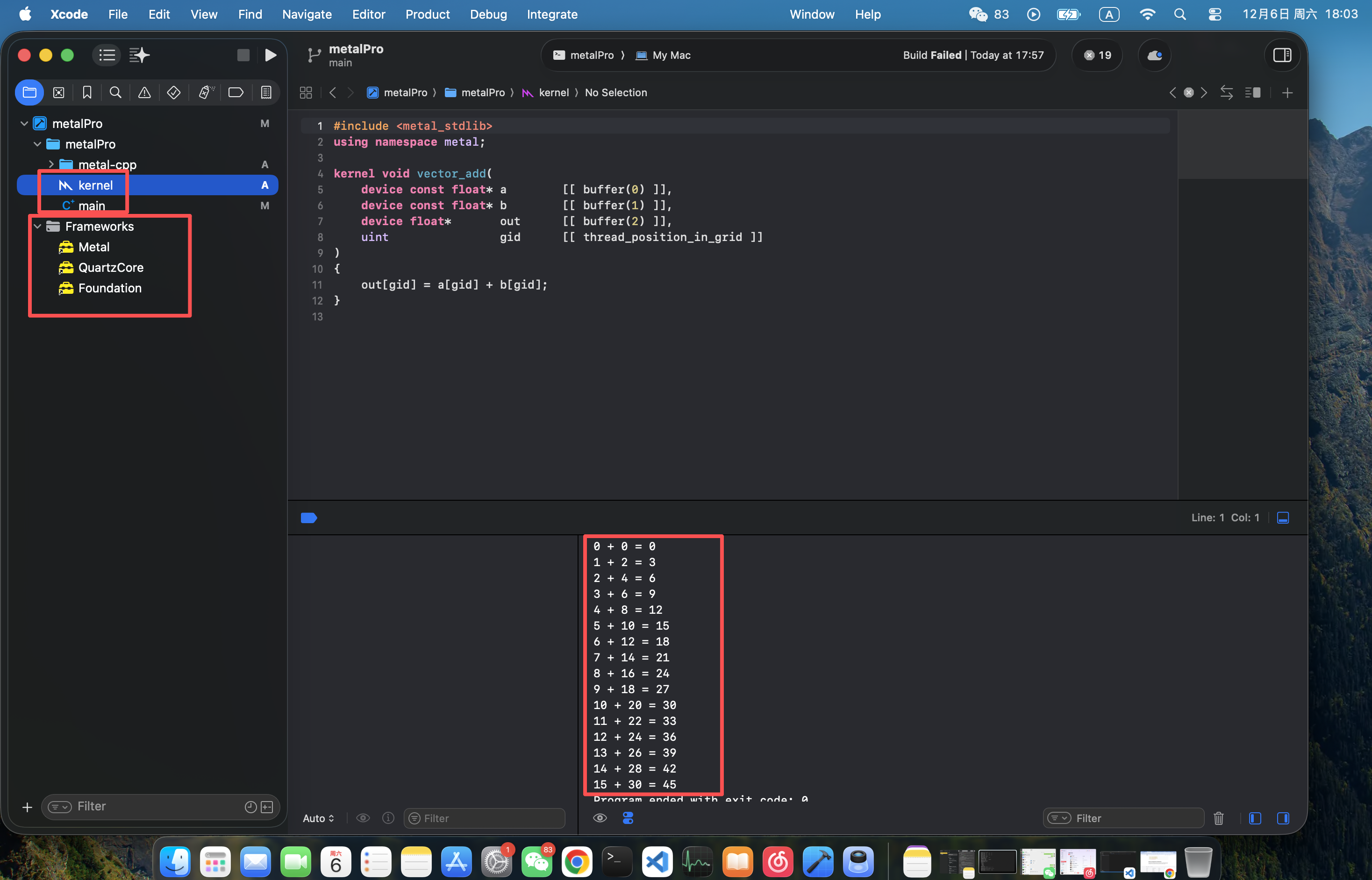Image resolution: width=1372 pixels, height=880 pixels.
Task: Open the Auto variables scope dropdown
Action: pyautogui.click(x=318, y=818)
